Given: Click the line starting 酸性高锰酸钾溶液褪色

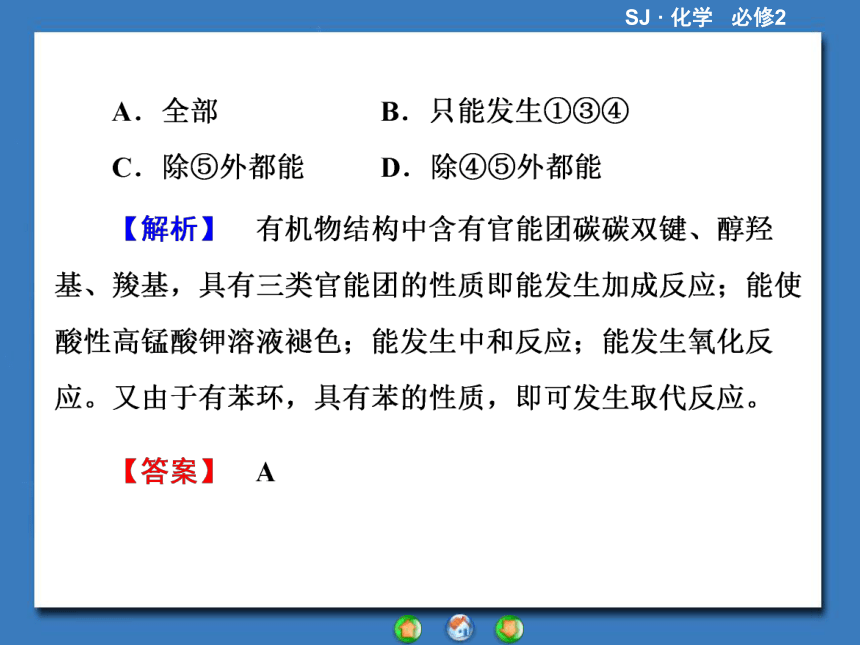Looking at the screenshot, I should (414, 342).
